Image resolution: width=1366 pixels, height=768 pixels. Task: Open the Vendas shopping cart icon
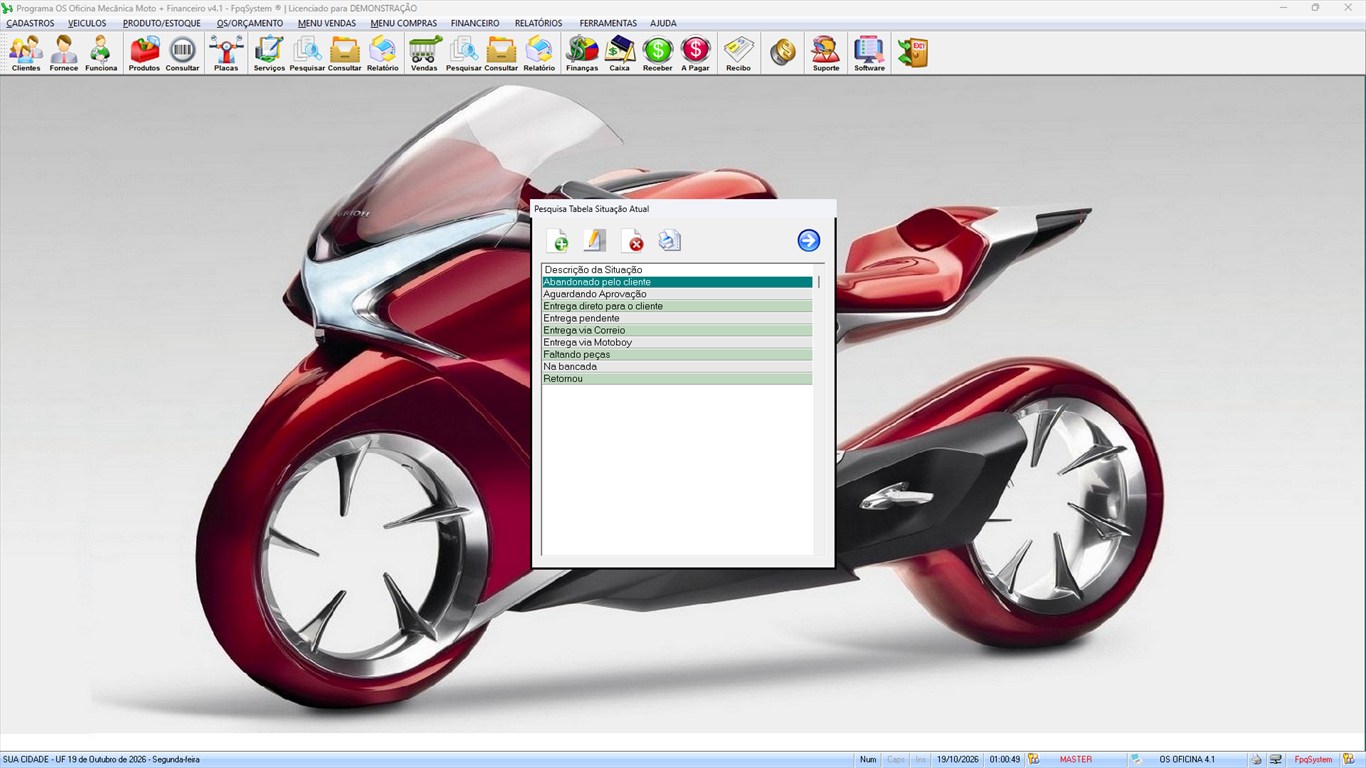click(x=424, y=53)
